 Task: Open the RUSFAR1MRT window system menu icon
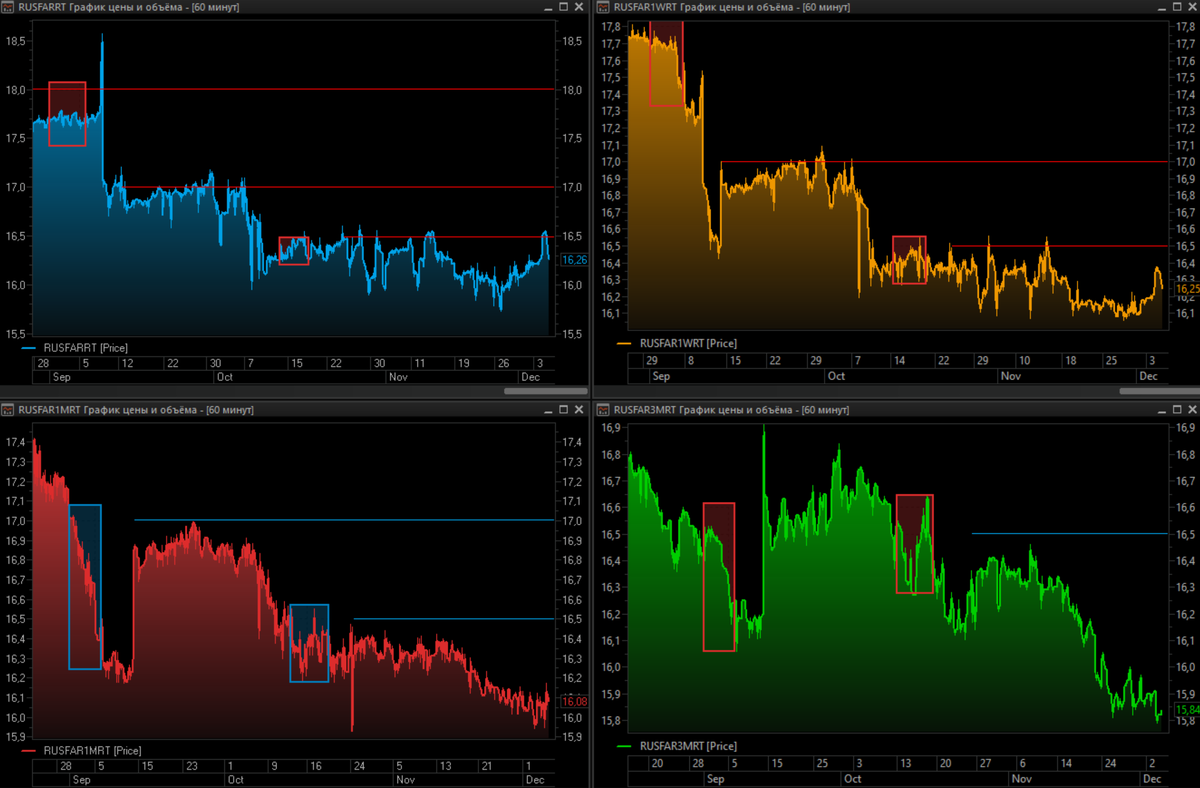(8, 409)
